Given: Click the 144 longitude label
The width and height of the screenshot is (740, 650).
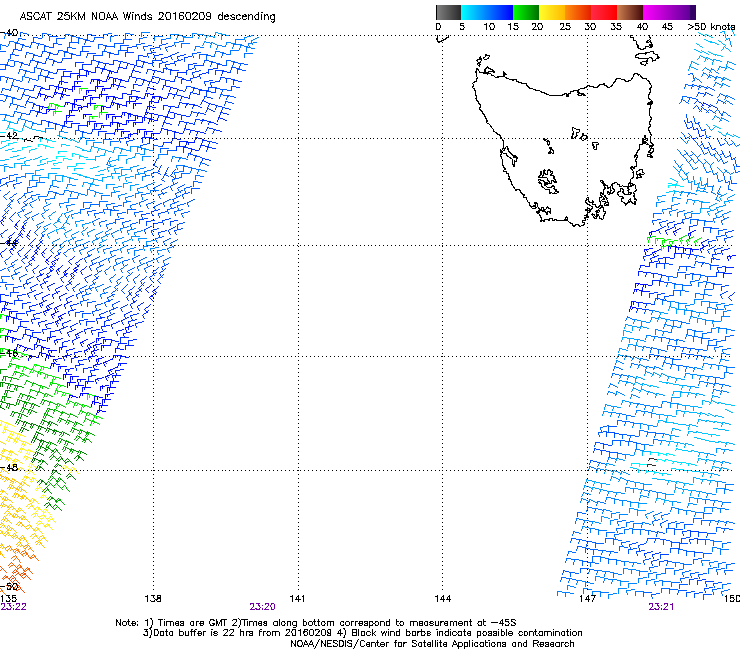Looking at the screenshot, I should point(443,599).
